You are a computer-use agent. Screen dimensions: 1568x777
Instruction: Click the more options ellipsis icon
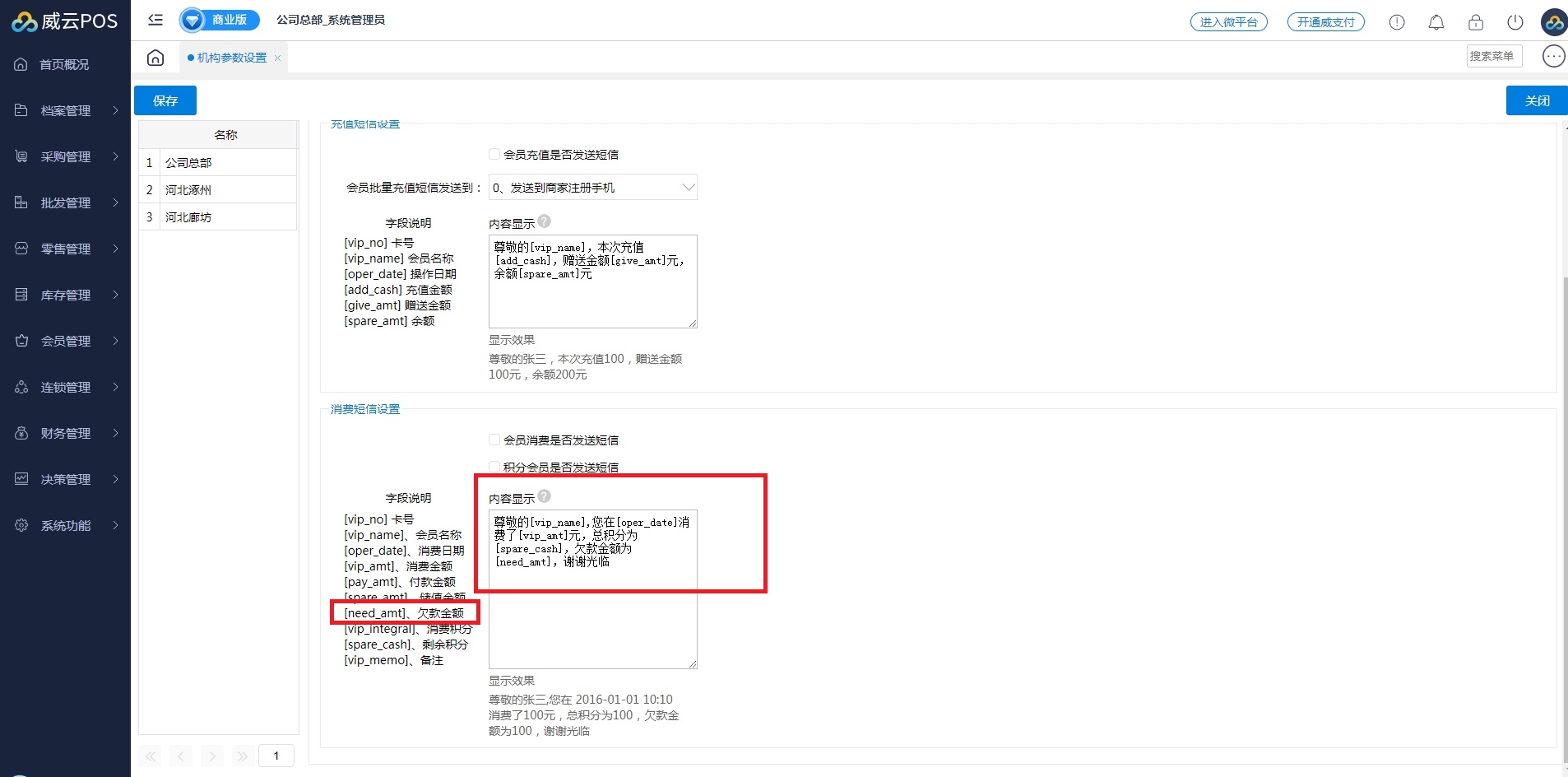pos(1553,56)
